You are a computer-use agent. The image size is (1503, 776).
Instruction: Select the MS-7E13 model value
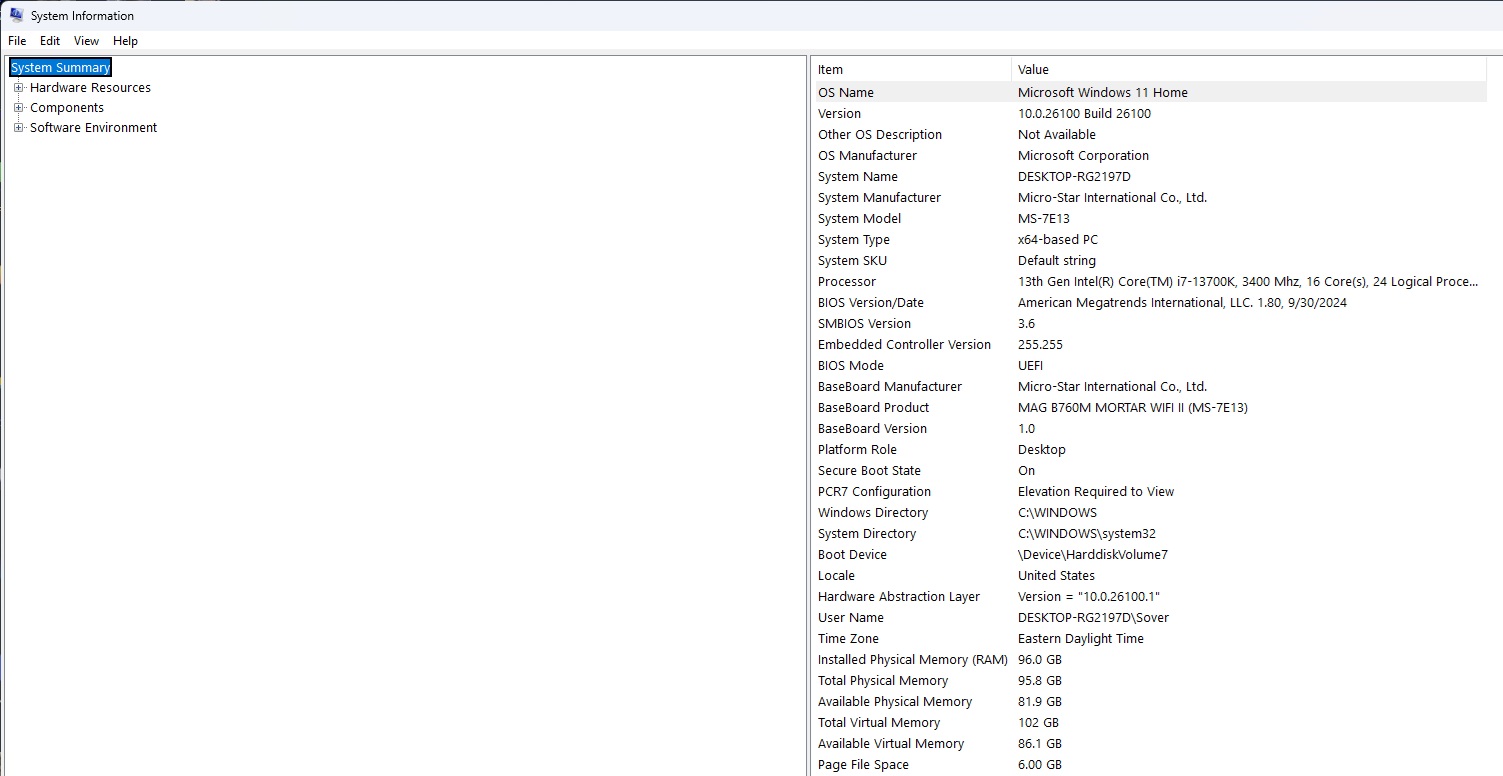(1044, 218)
